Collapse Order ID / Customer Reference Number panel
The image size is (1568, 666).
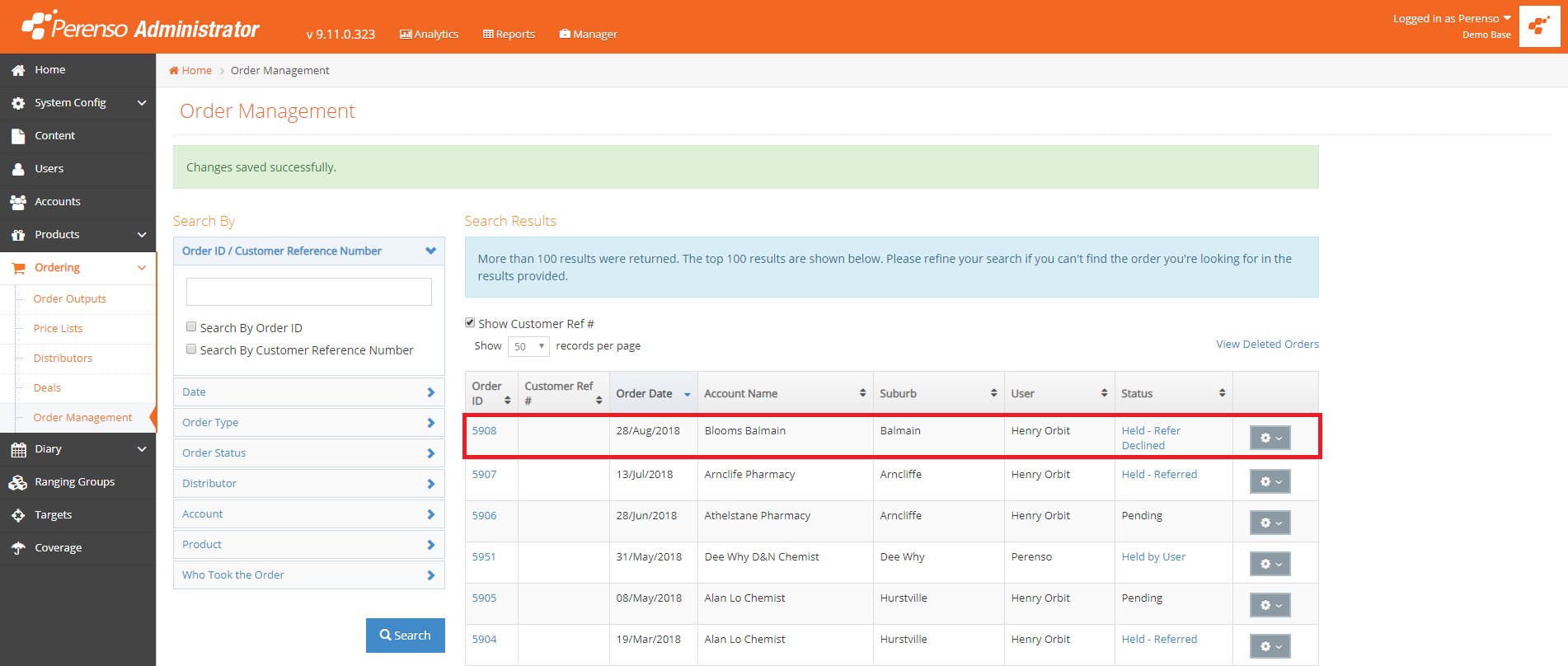click(309, 251)
